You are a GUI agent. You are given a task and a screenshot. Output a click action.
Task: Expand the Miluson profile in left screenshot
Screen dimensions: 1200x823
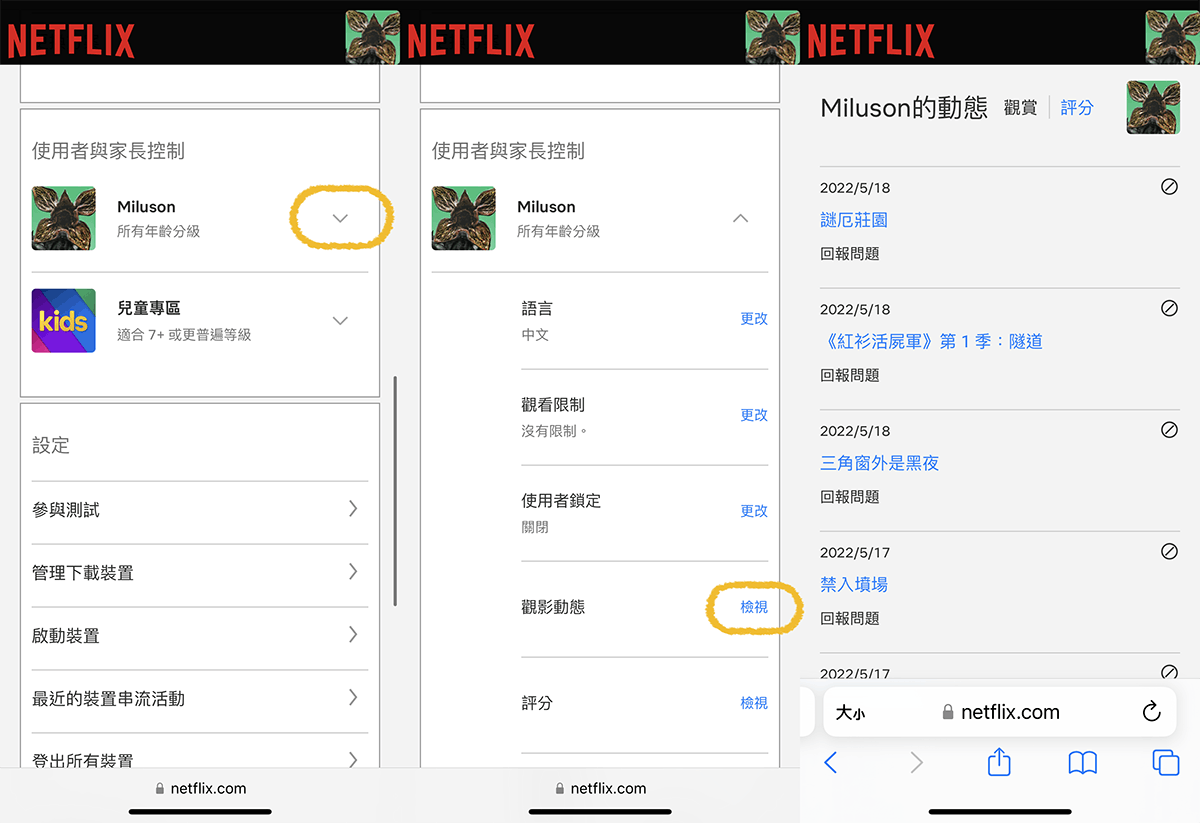[340, 218]
